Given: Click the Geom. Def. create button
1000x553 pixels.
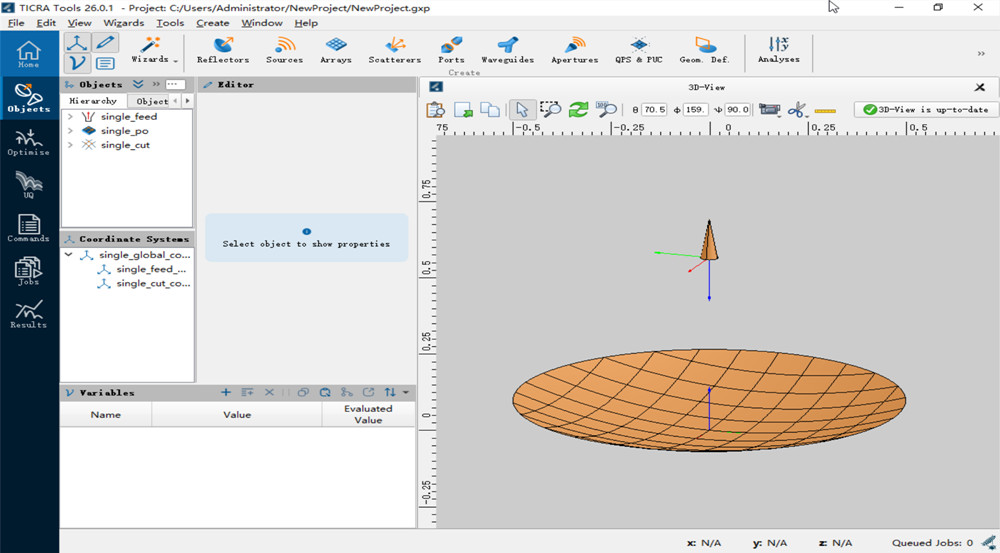Looking at the screenshot, I should pos(704,50).
